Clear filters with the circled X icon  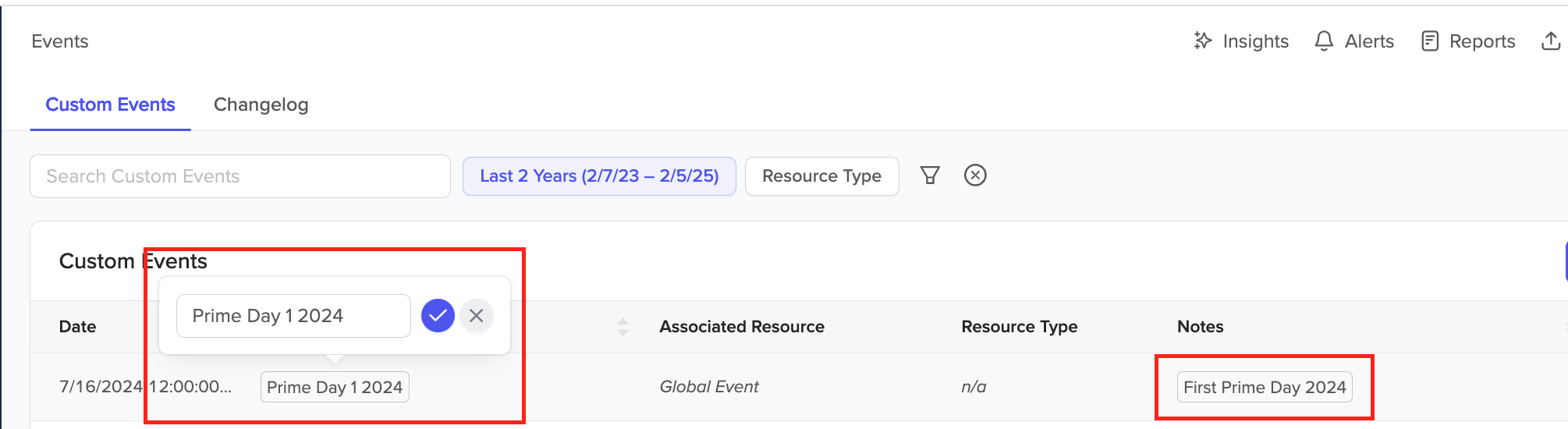975,175
